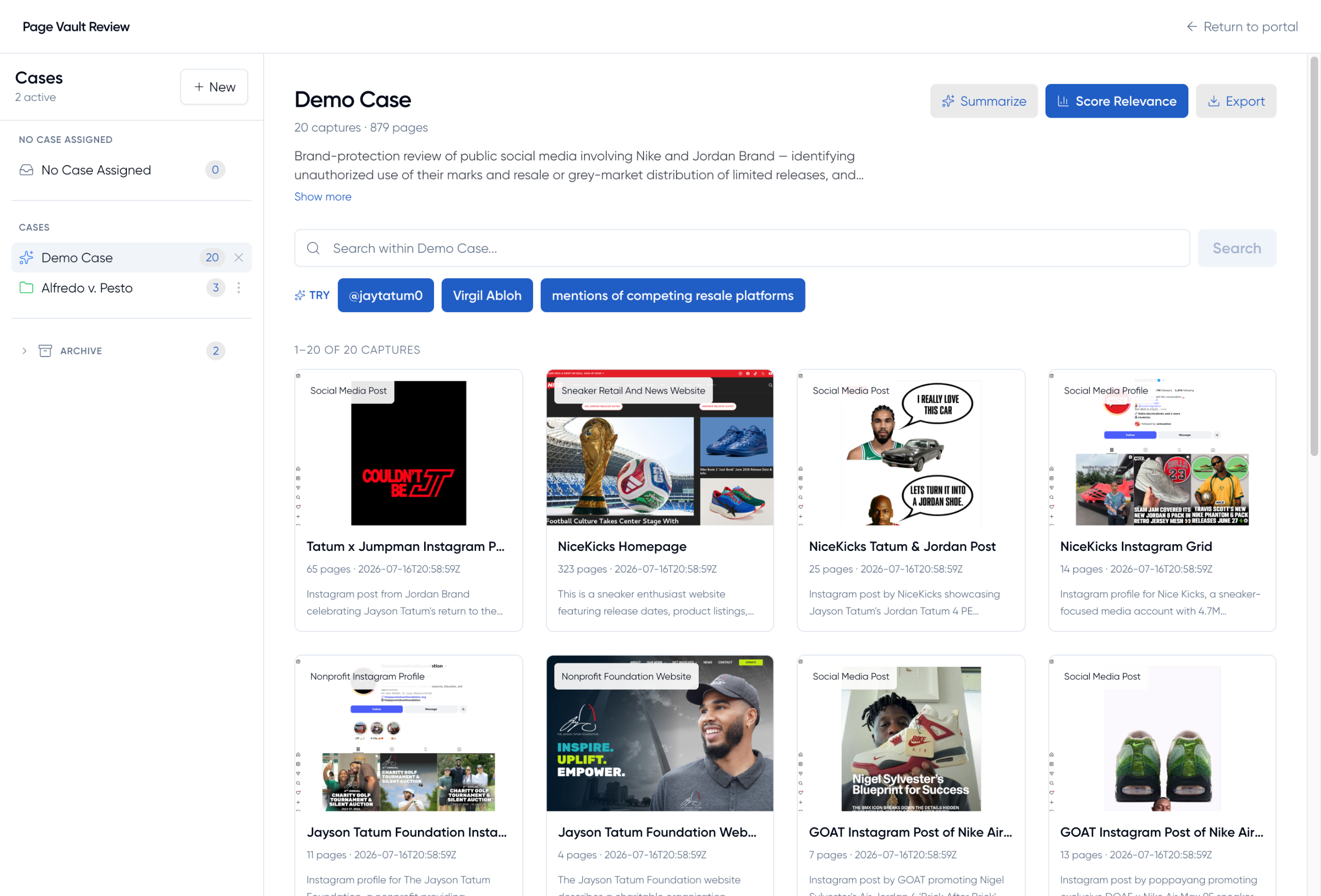1321x896 pixels.
Task: Open the NiceKicks Instagram Grid thumbnail
Action: click(x=1163, y=448)
